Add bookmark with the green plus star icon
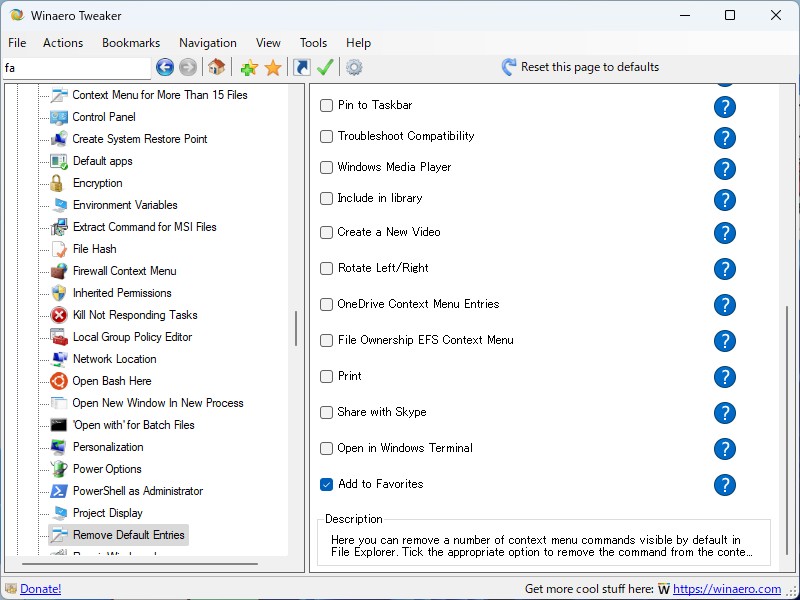 [249, 67]
